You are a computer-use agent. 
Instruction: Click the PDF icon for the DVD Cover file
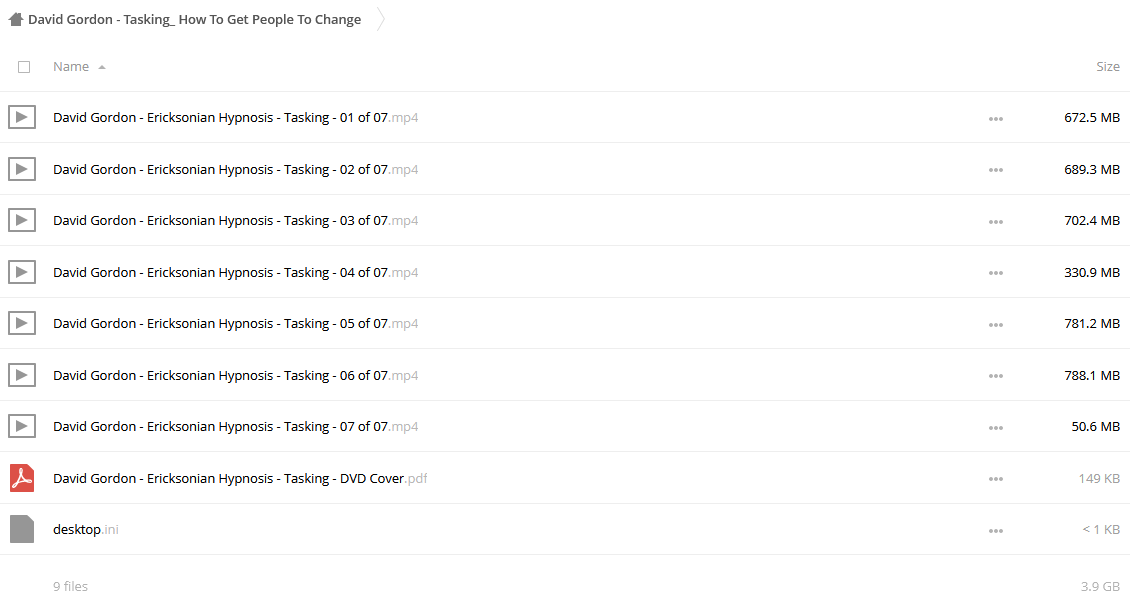click(x=22, y=478)
